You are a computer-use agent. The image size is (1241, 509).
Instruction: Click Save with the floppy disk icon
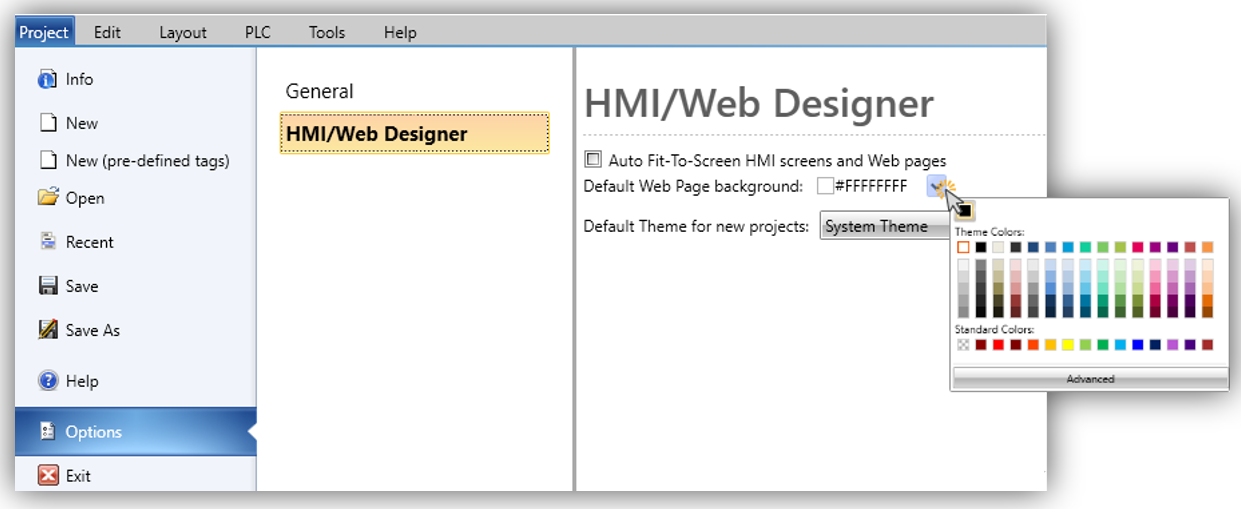67,286
